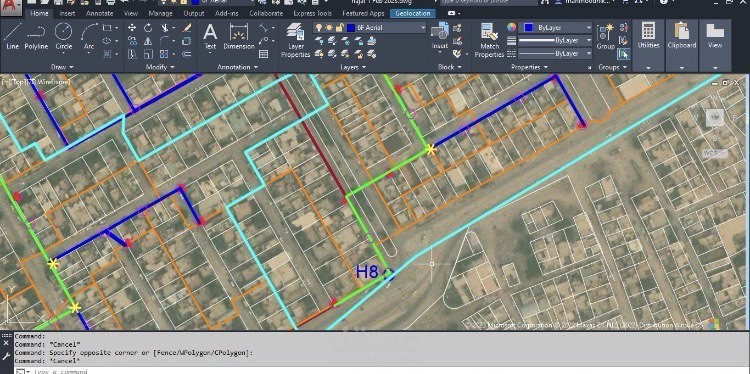This screenshot has width=750, height=374.
Task: Select the Dimension tool
Action: (x=239, y=36)
